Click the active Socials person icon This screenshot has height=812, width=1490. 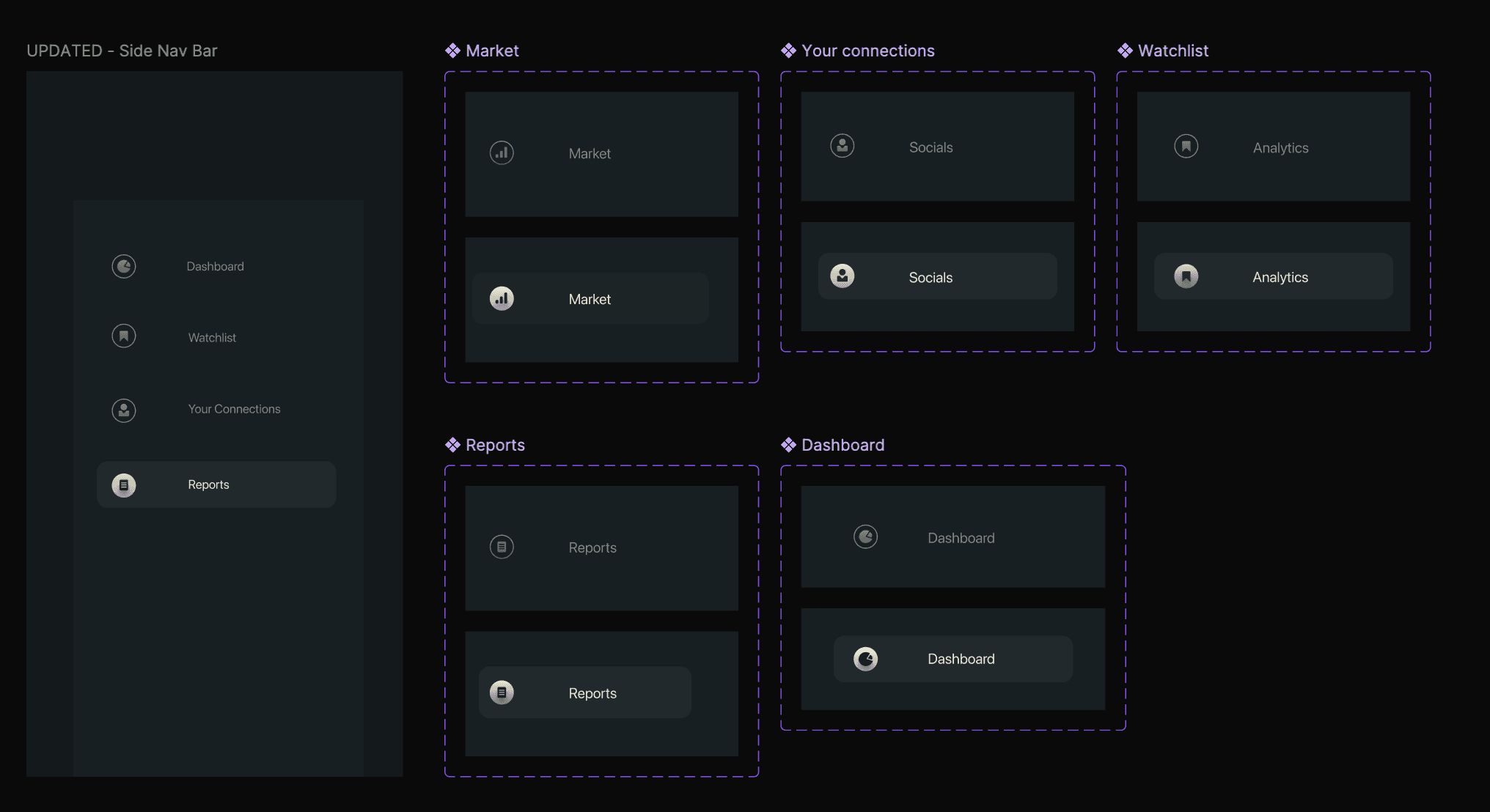pyautogui.click(x=843, y=276)
